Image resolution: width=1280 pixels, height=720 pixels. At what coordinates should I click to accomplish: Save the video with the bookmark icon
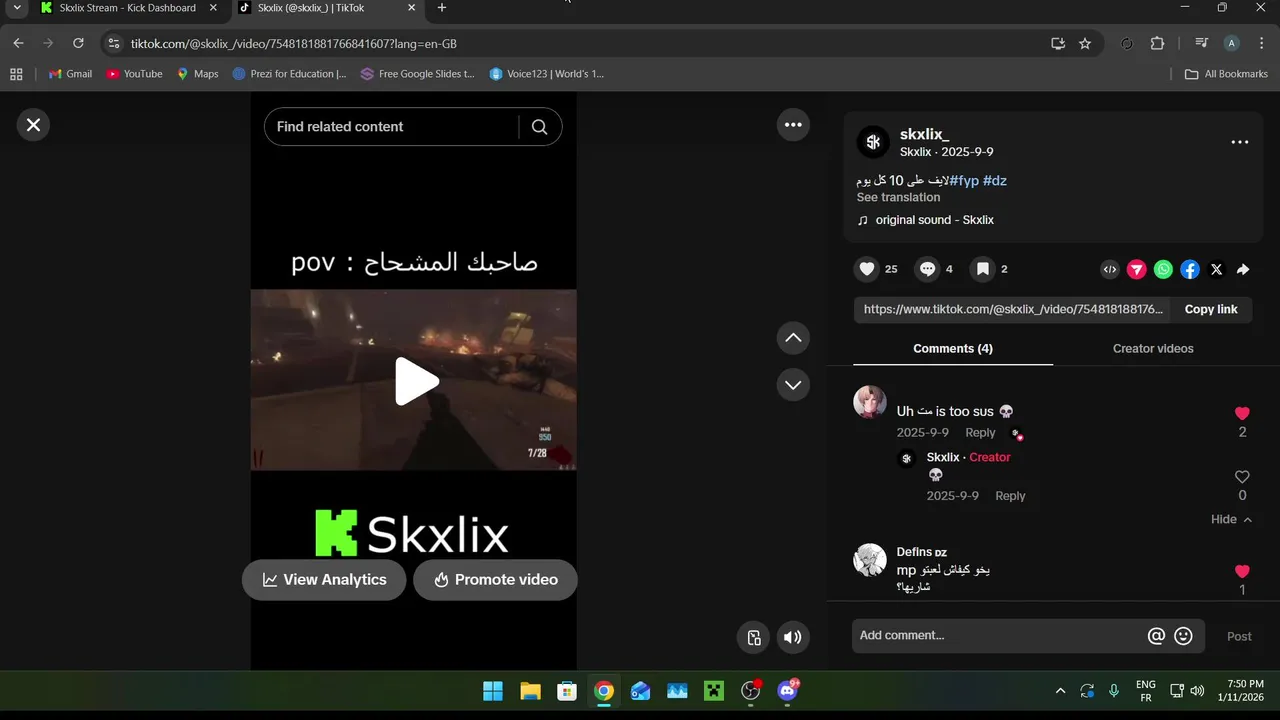pos(983,269)
